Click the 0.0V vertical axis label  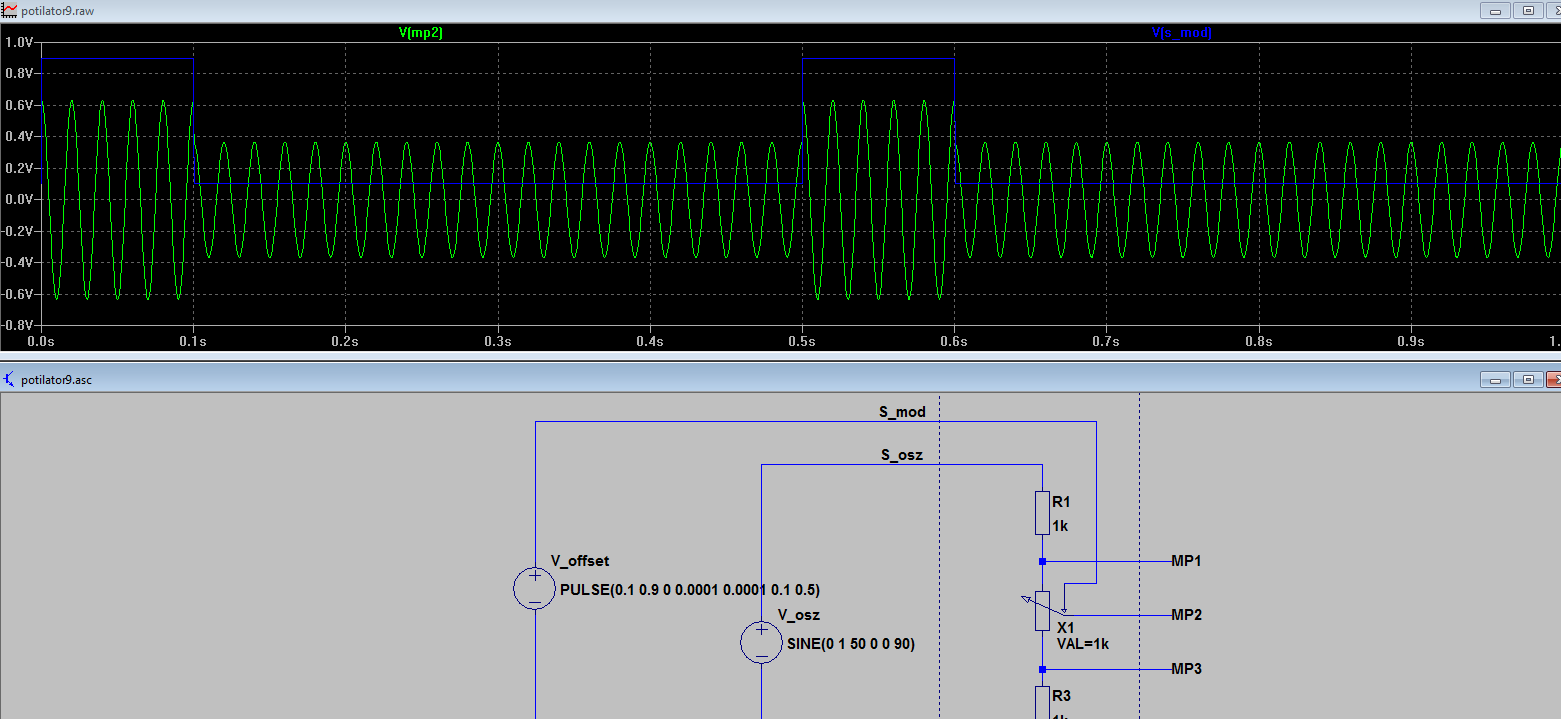pyautogui.click(x=20, y=200)
